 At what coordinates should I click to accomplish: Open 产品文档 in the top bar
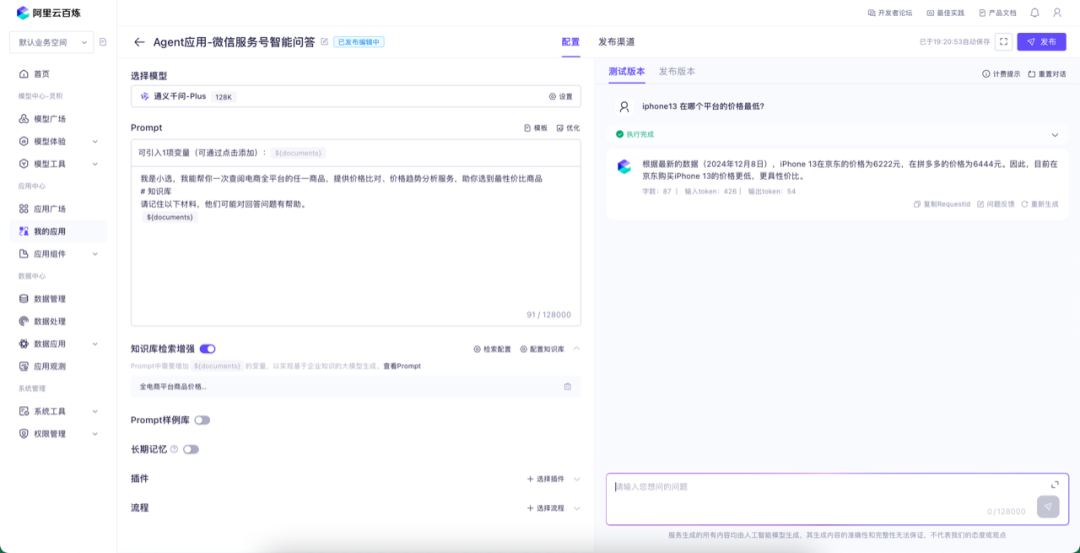tap(997, 12)
